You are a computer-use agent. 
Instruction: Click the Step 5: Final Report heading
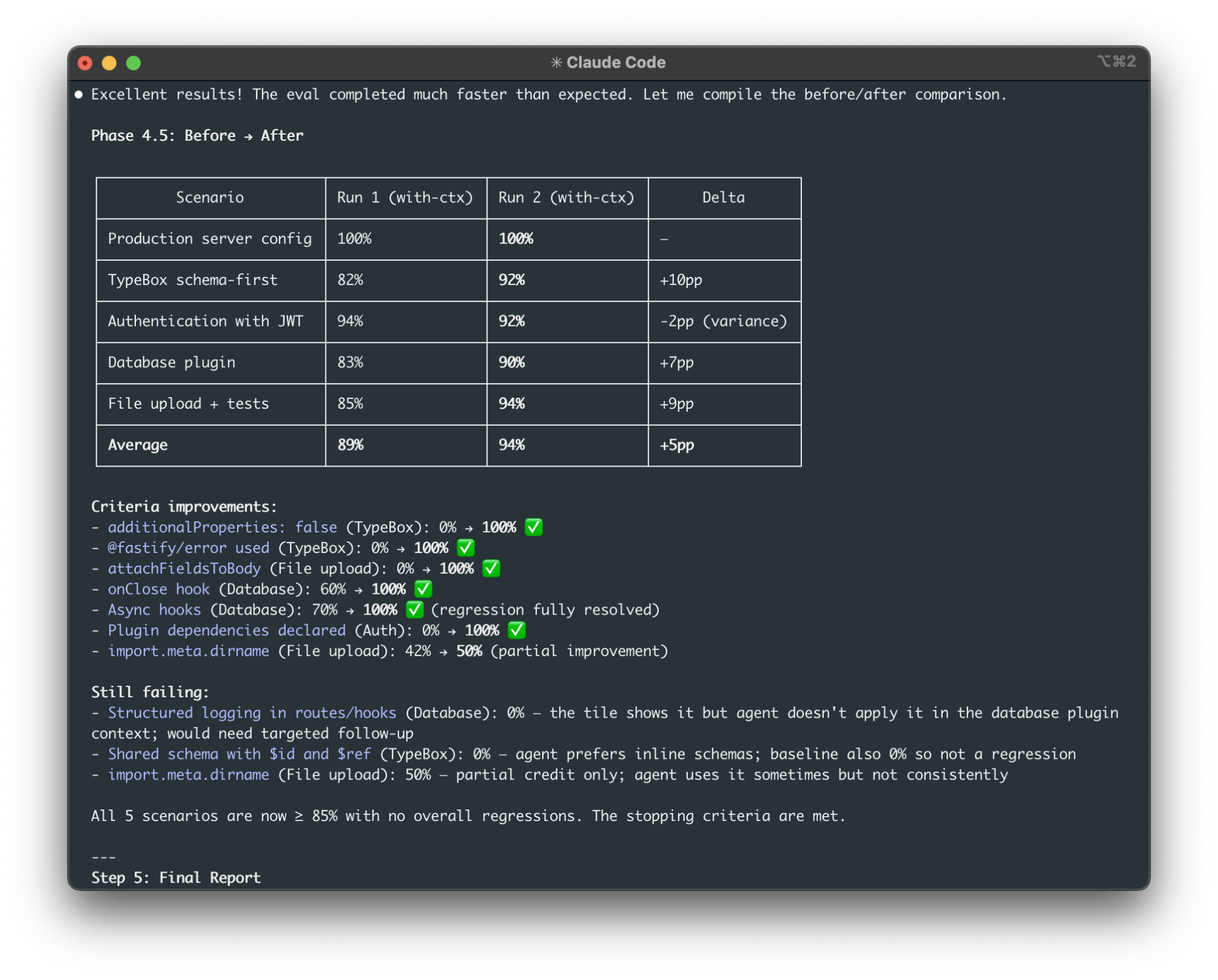[175, 878]
